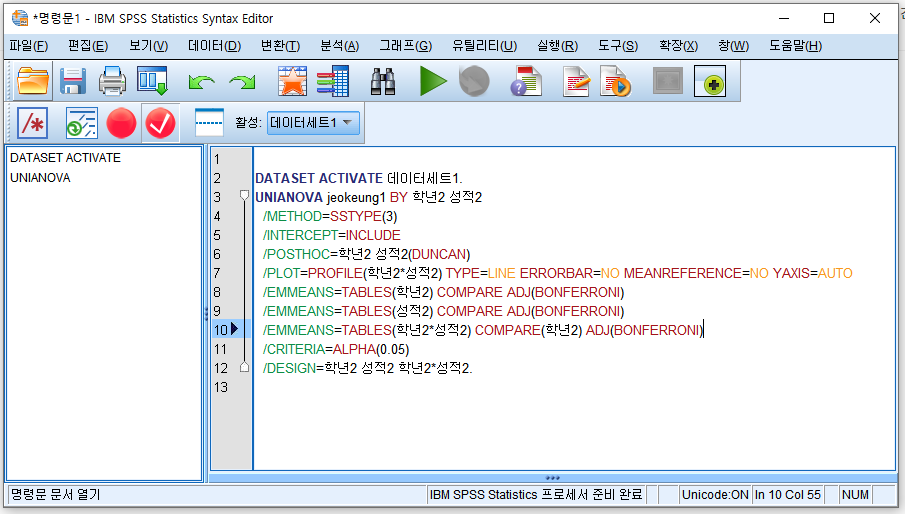Toggle comment selection icon
905x514 pixels.
click(x=32, y=123)
